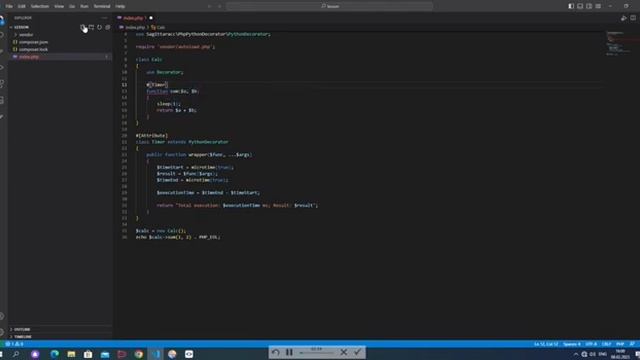Viewport: 640px width, 360px height.
Task: Click line and column status item
Action: 546,344
